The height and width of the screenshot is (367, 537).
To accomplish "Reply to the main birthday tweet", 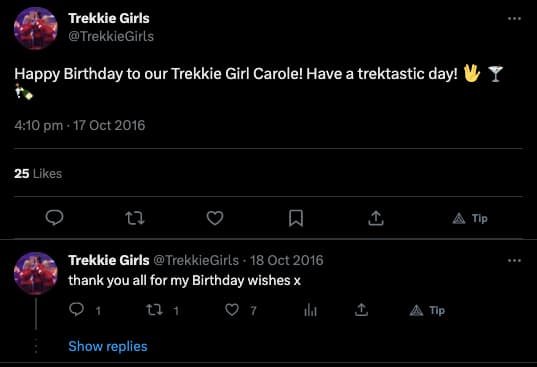I will coord(54,218).
